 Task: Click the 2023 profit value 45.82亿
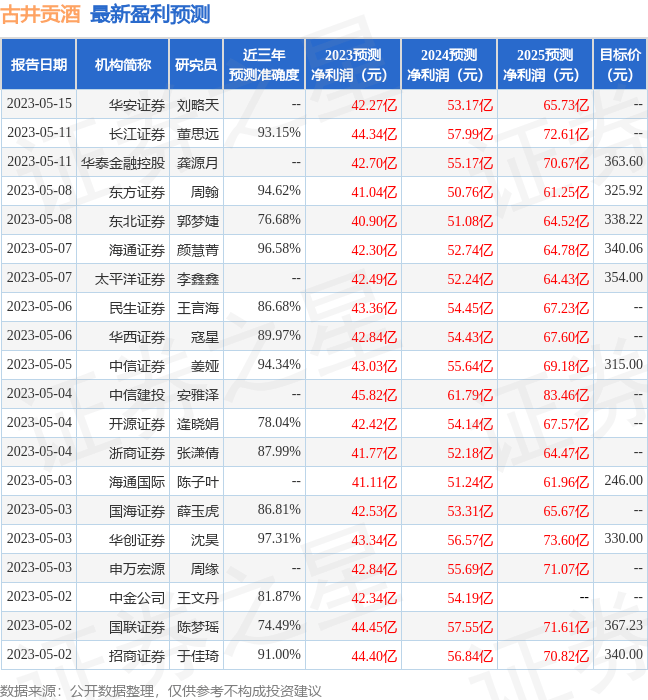coord(374,395)
